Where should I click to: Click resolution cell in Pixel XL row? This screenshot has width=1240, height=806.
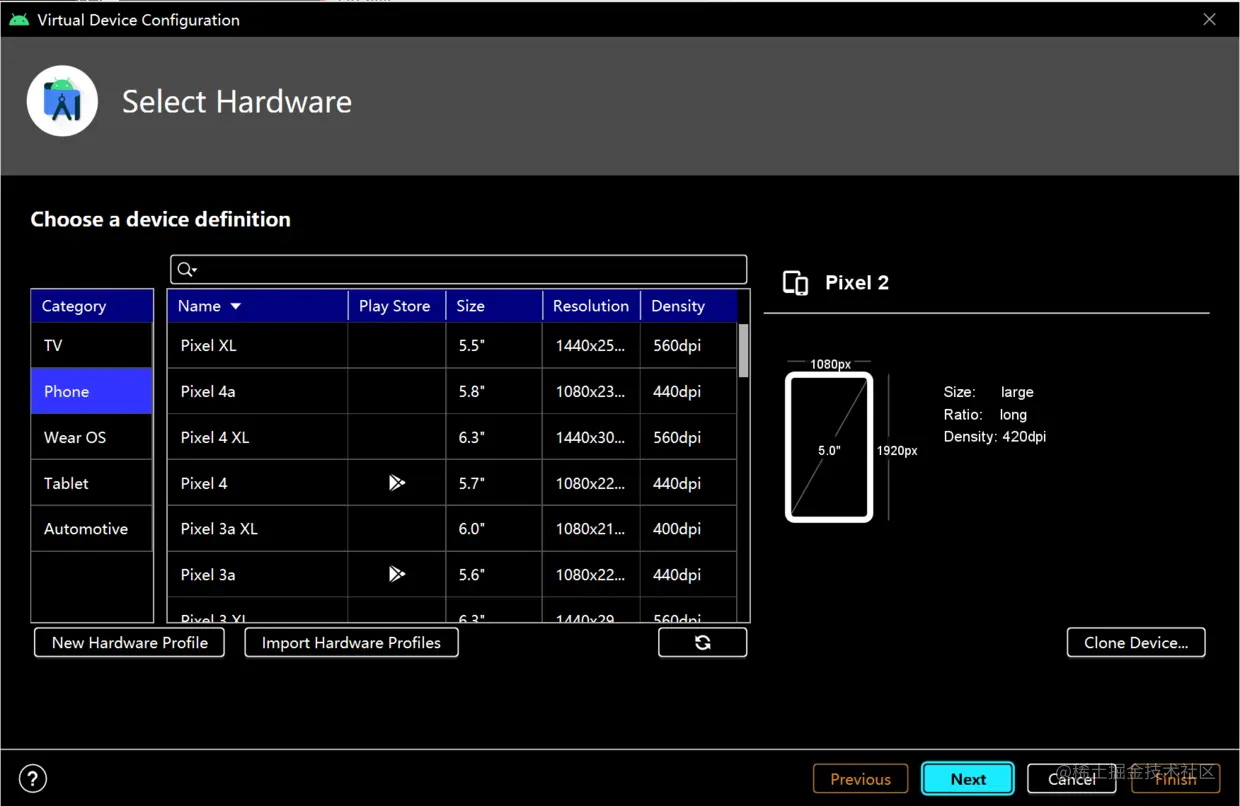(x=591, y=345)
